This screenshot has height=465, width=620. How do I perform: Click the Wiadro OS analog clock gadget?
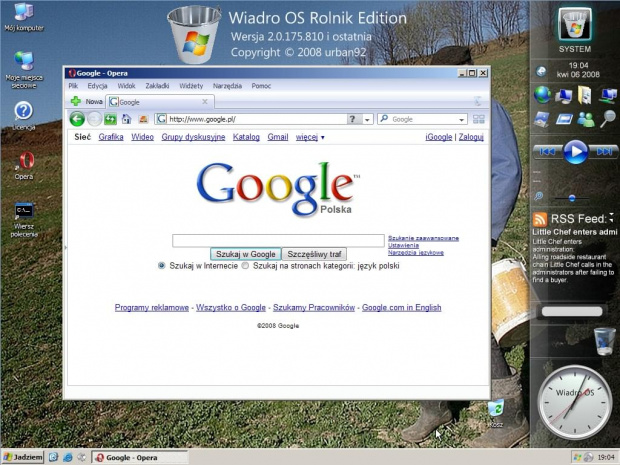(x=575, y=403)
